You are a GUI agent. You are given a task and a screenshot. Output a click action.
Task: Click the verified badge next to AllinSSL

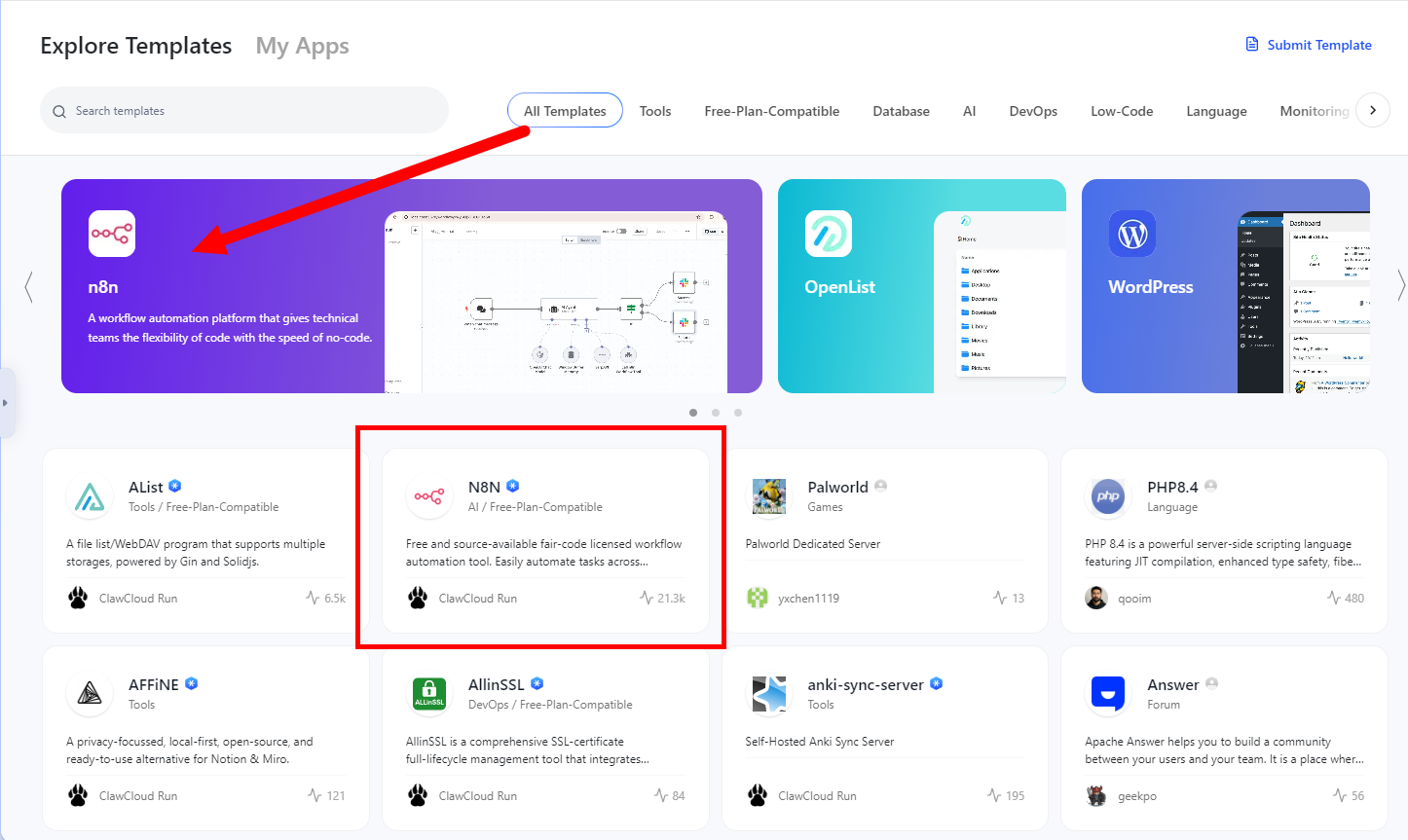click(537, 683)
